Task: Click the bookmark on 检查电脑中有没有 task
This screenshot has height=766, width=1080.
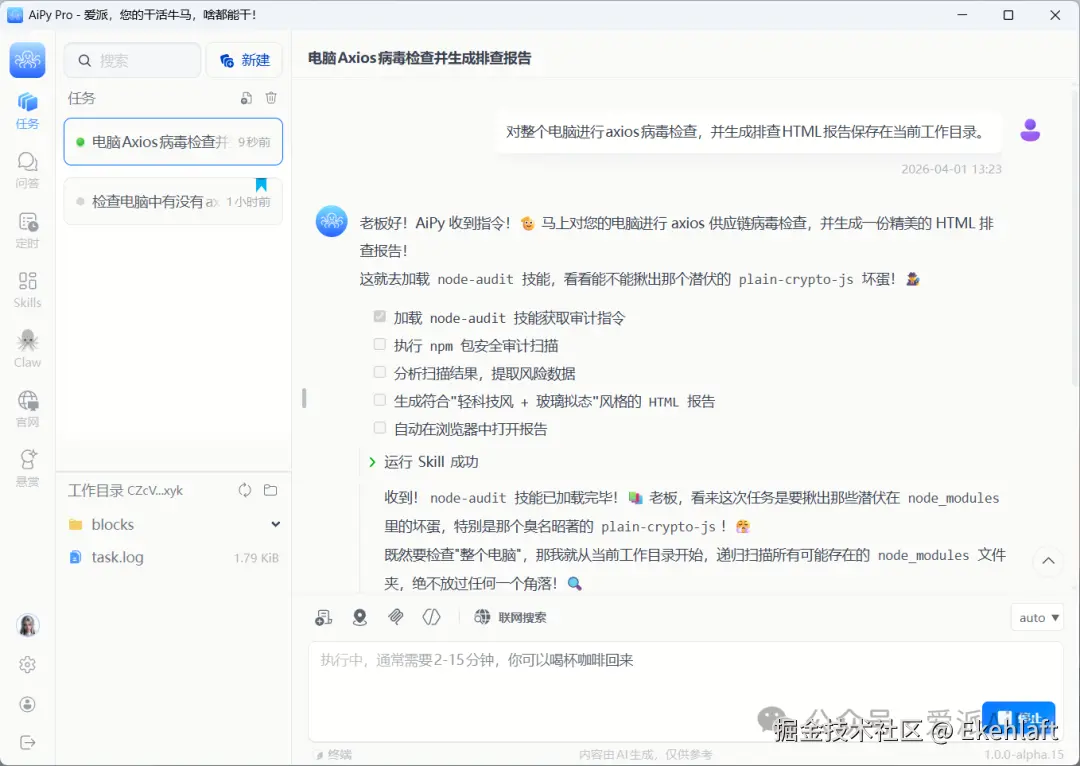Action: point(261,185)
